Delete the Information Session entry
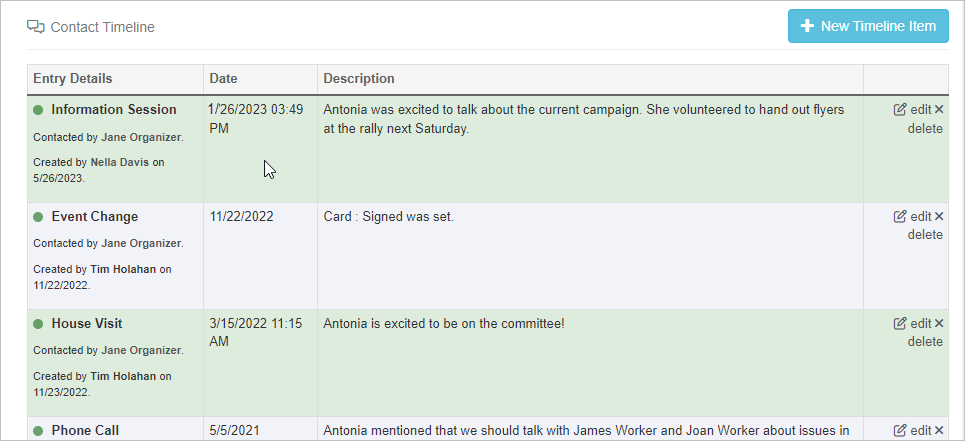 (x=925, y=129)
